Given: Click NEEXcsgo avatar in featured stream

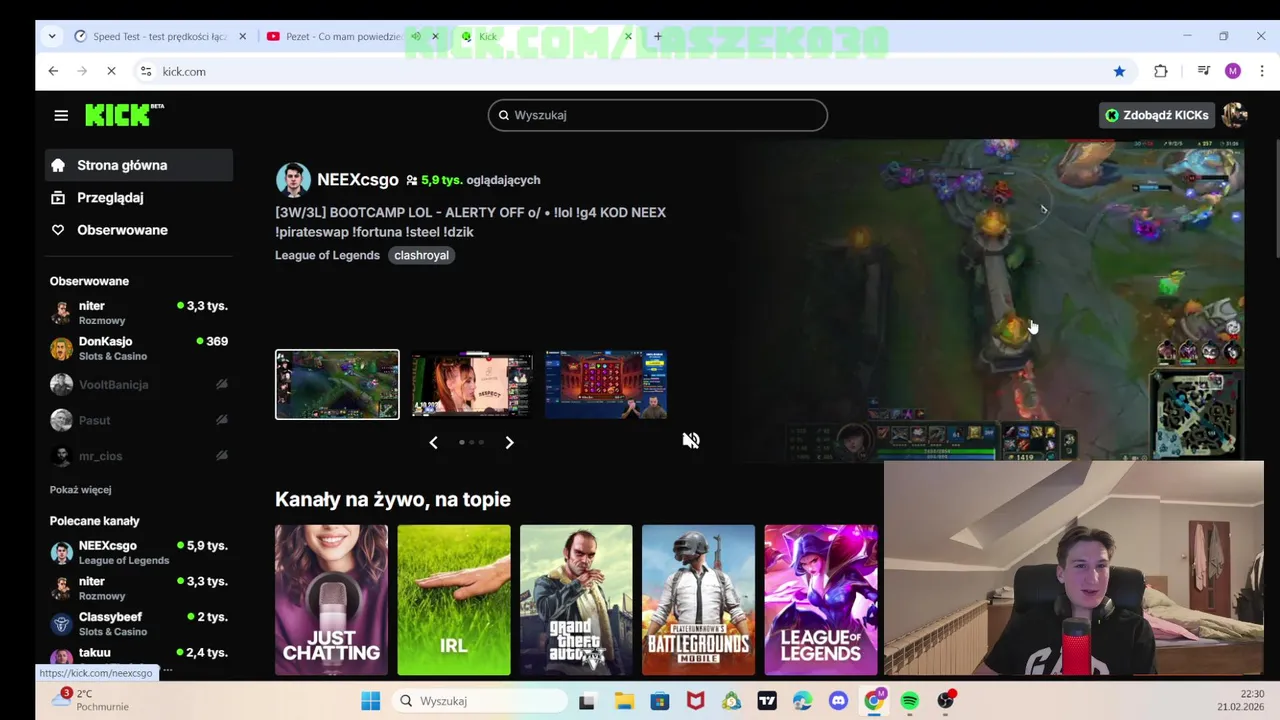Looking at the screenshot, I should (x=293, y=180).
